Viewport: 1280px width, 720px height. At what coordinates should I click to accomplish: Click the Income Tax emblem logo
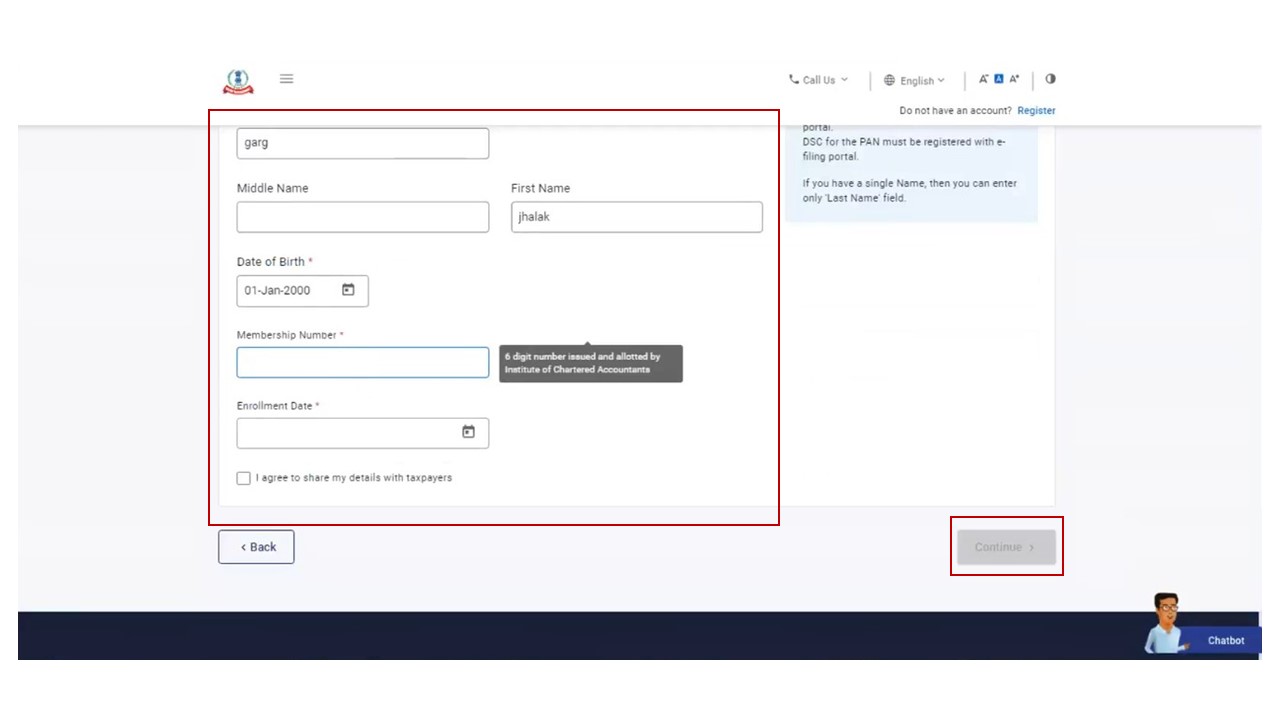point(238,81)
